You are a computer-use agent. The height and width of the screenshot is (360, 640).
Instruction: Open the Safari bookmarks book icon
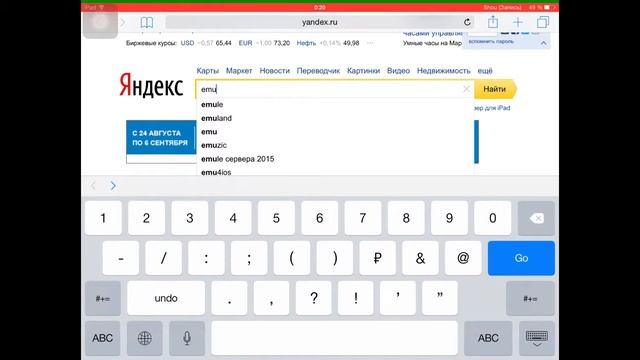(147, 22)
